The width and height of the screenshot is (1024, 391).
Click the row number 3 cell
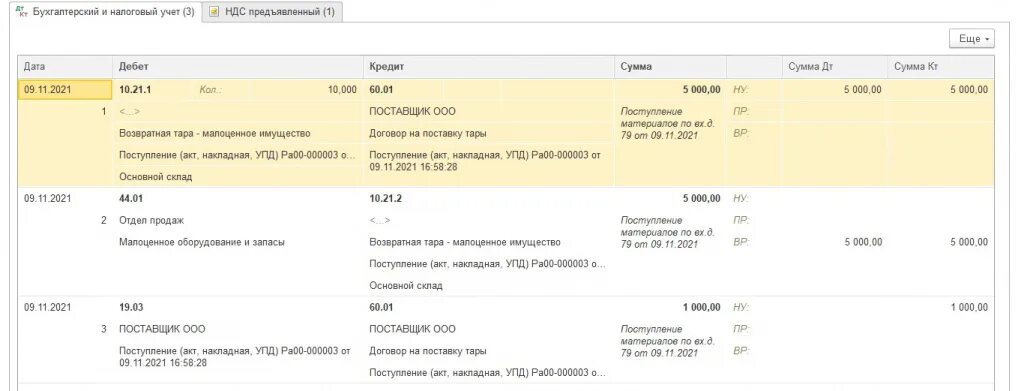click(104, 329)
